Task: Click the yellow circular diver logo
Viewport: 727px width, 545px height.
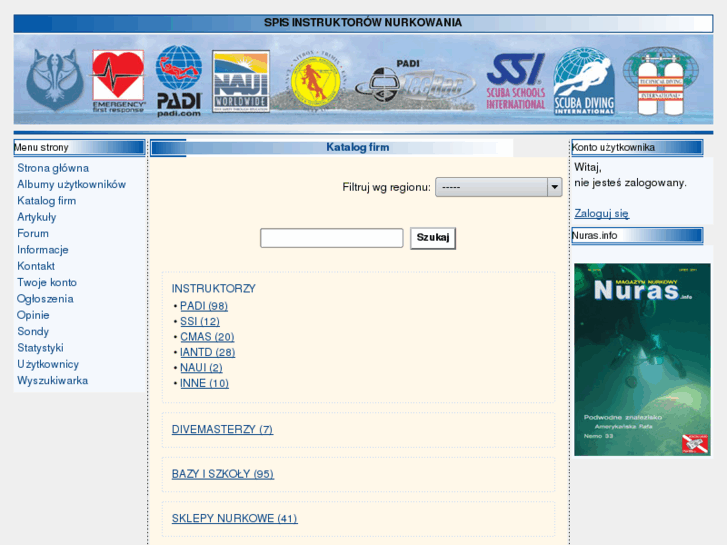Action: [316, 80]
